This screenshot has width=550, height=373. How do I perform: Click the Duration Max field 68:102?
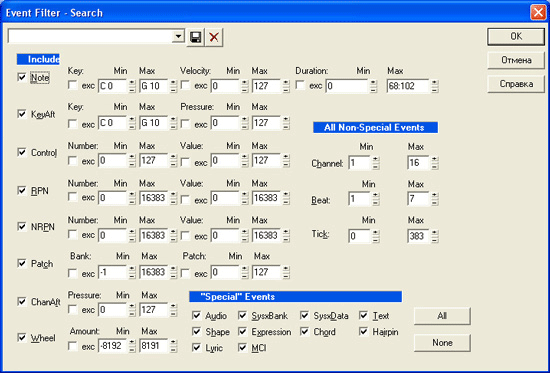(x=408, y=86)
